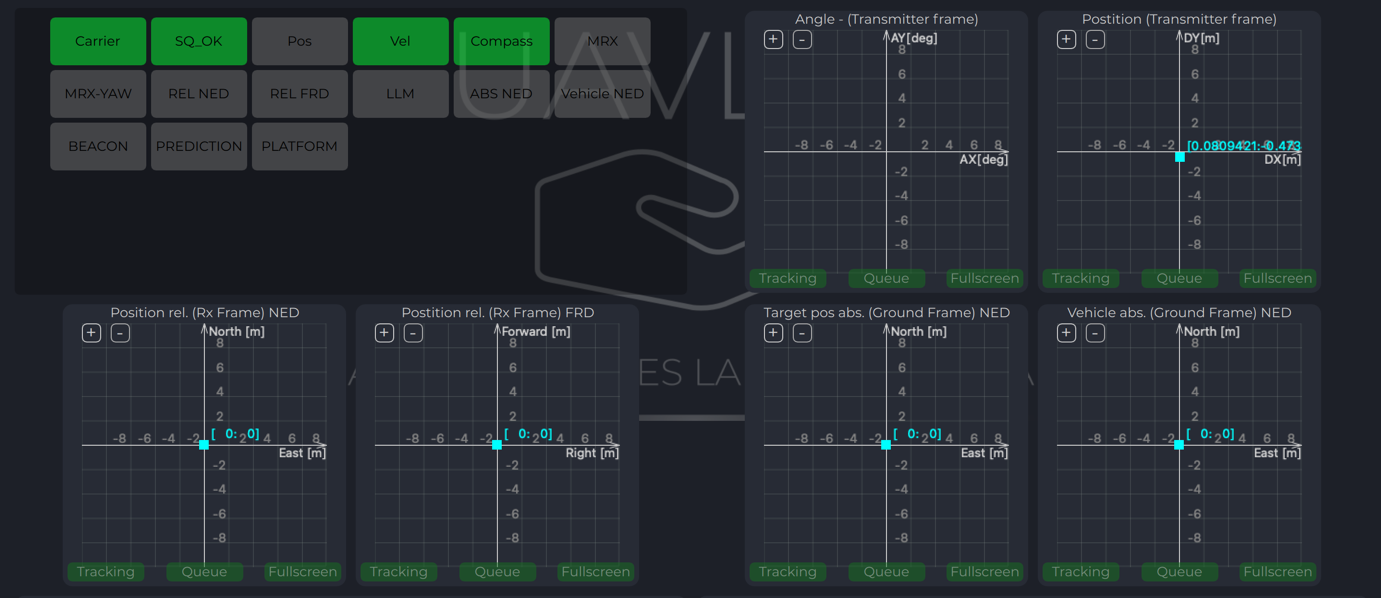Zoom out the Target pos abs. plot
This screenshot has height=598, width=1381.
(802, 332)
